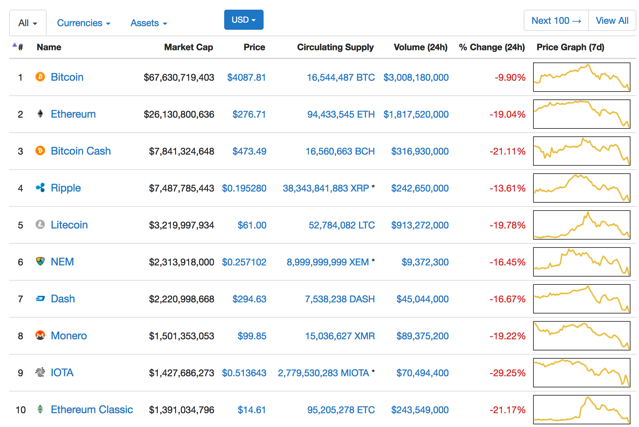This screenshot has width=639, height=427.
Task: Open the Bitcoin name link
Action: point(67,77)
